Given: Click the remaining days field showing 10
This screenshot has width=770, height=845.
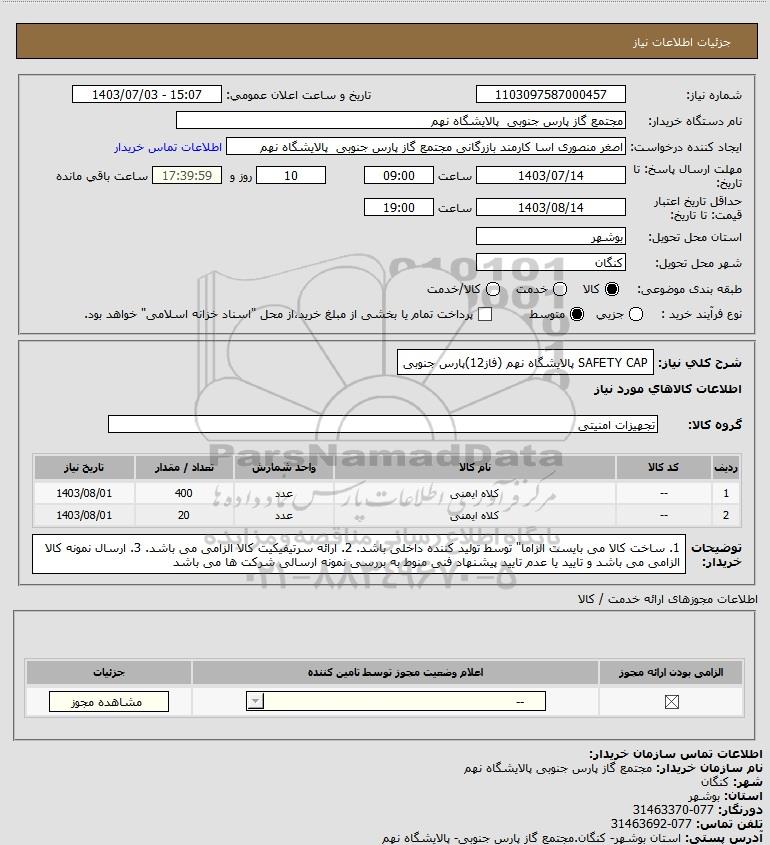Looking at the screenshot, I should [291, 175].
